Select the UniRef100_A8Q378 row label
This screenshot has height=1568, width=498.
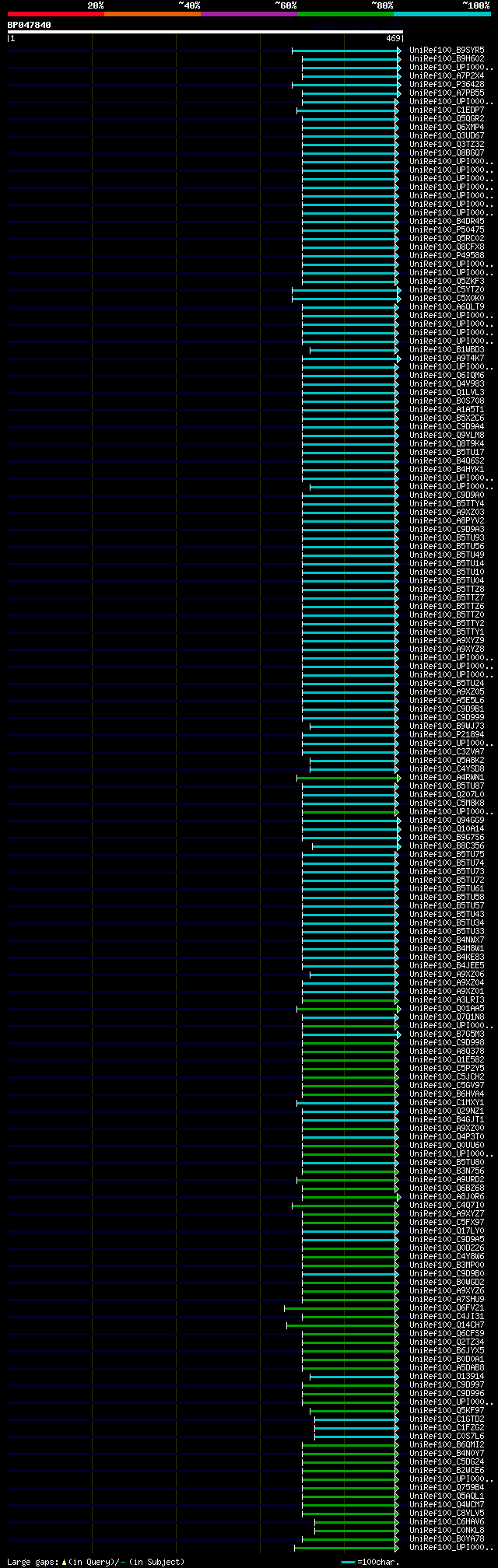tap(447, 1051)
